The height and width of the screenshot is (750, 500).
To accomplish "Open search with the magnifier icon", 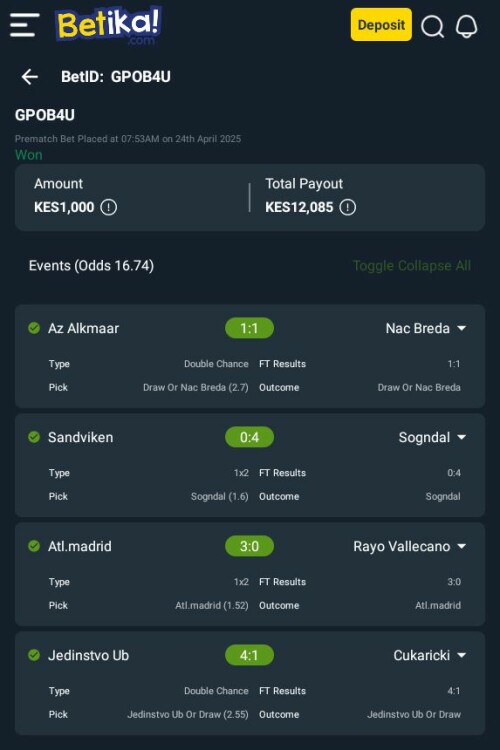I will pos(433,26).
